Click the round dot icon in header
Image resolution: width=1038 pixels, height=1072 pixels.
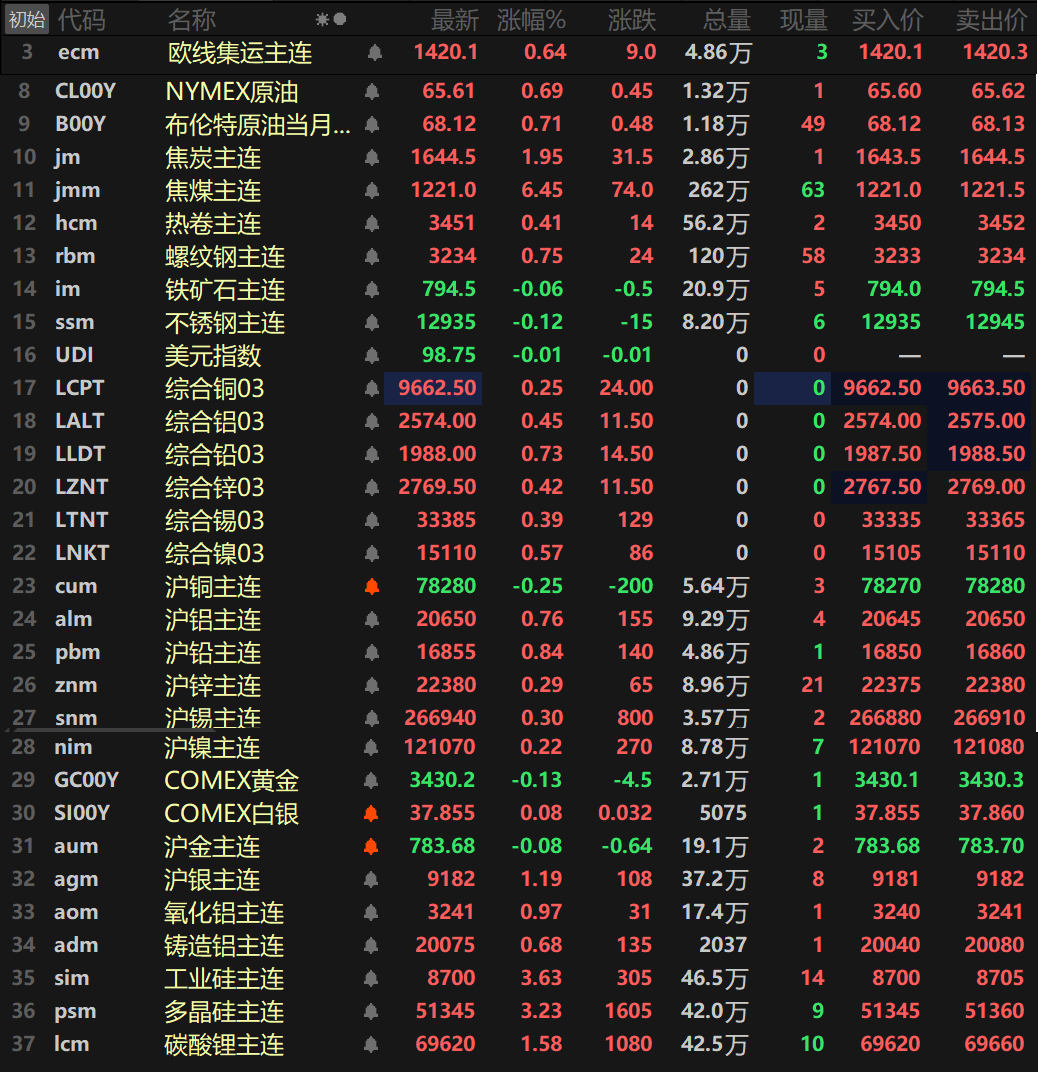pos(340,19)
